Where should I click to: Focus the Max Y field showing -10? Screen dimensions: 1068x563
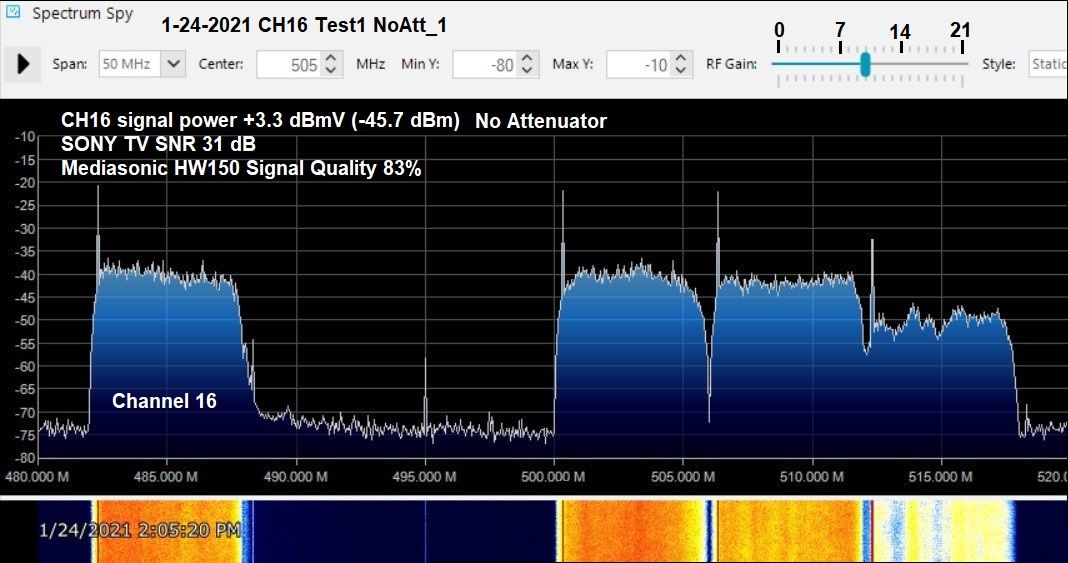tap(638, 65)
